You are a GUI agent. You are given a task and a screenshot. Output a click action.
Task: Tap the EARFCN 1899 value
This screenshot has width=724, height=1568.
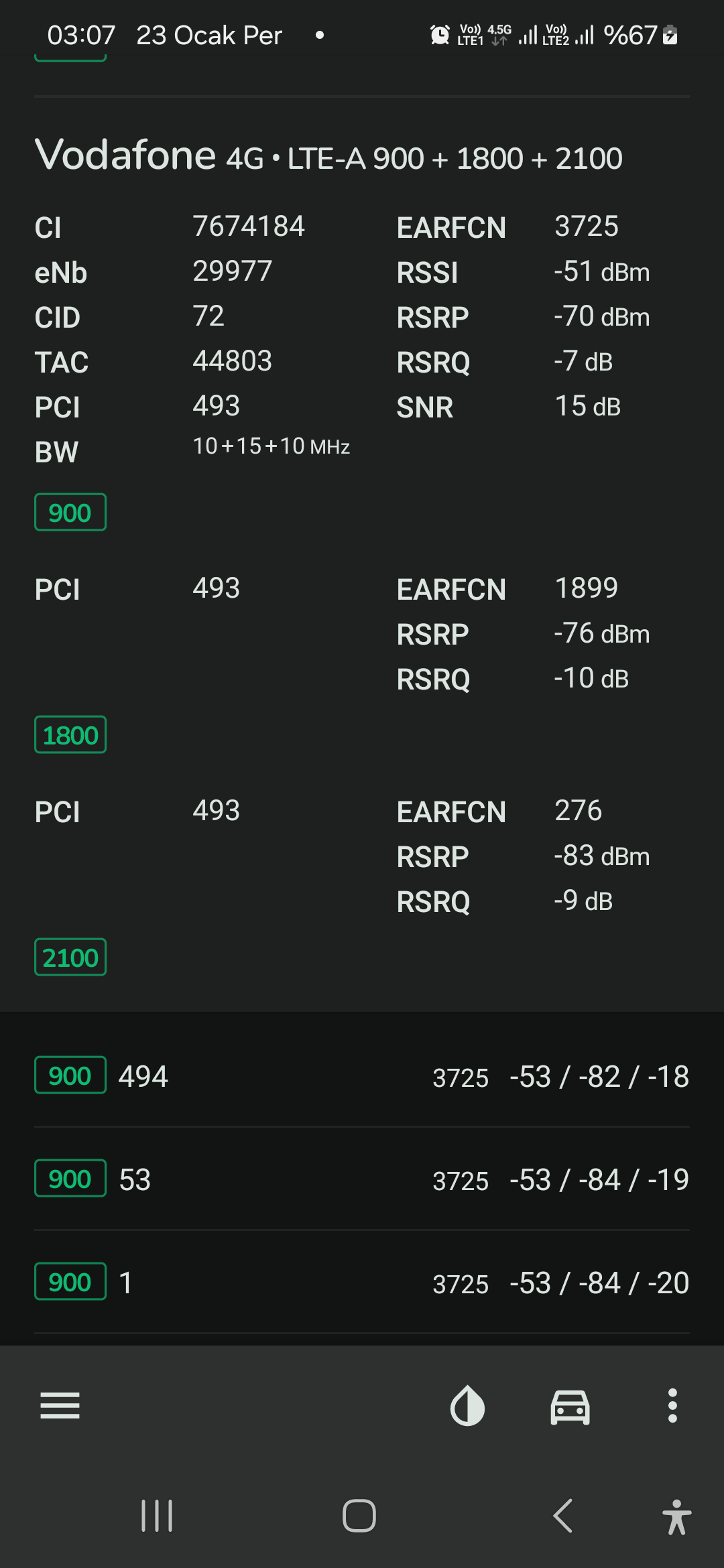tap(587, 588)
